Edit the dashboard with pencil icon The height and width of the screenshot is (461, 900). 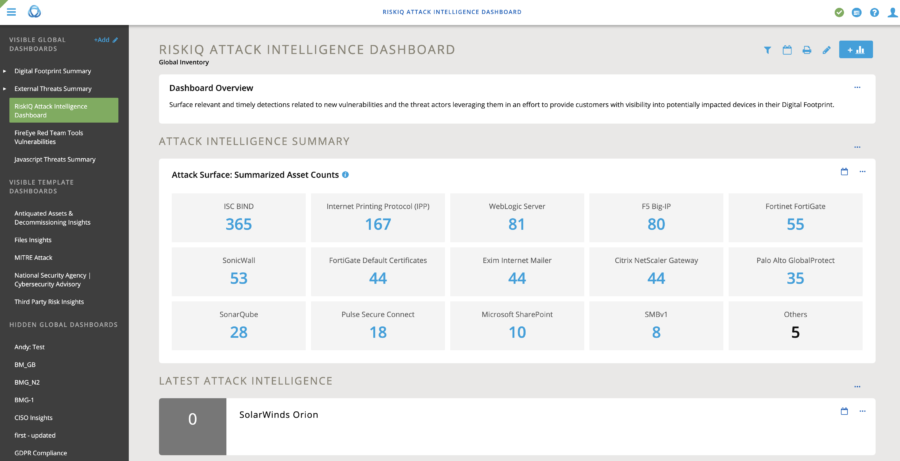[827, 50]
